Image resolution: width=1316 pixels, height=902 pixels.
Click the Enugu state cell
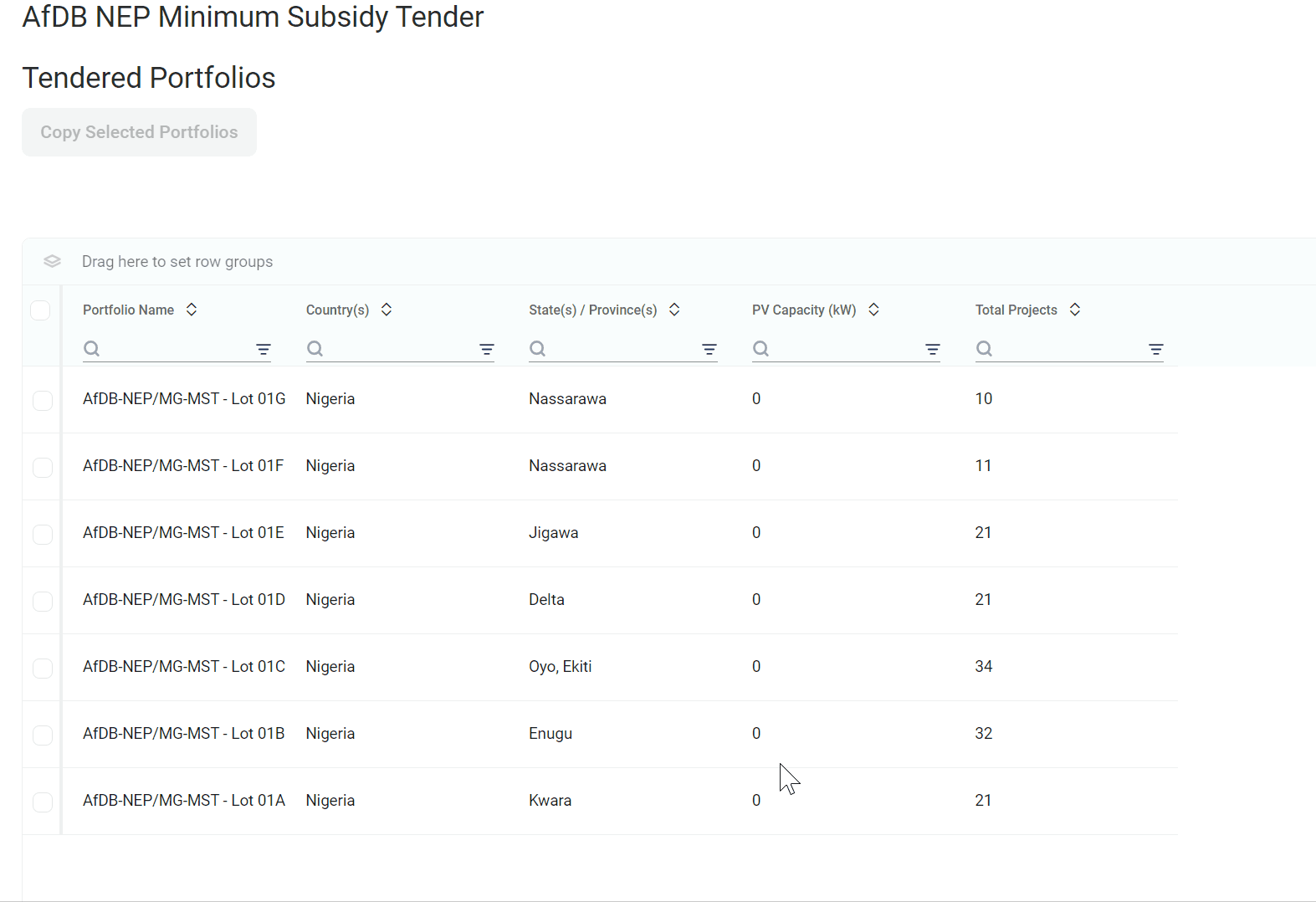[550, 734]
